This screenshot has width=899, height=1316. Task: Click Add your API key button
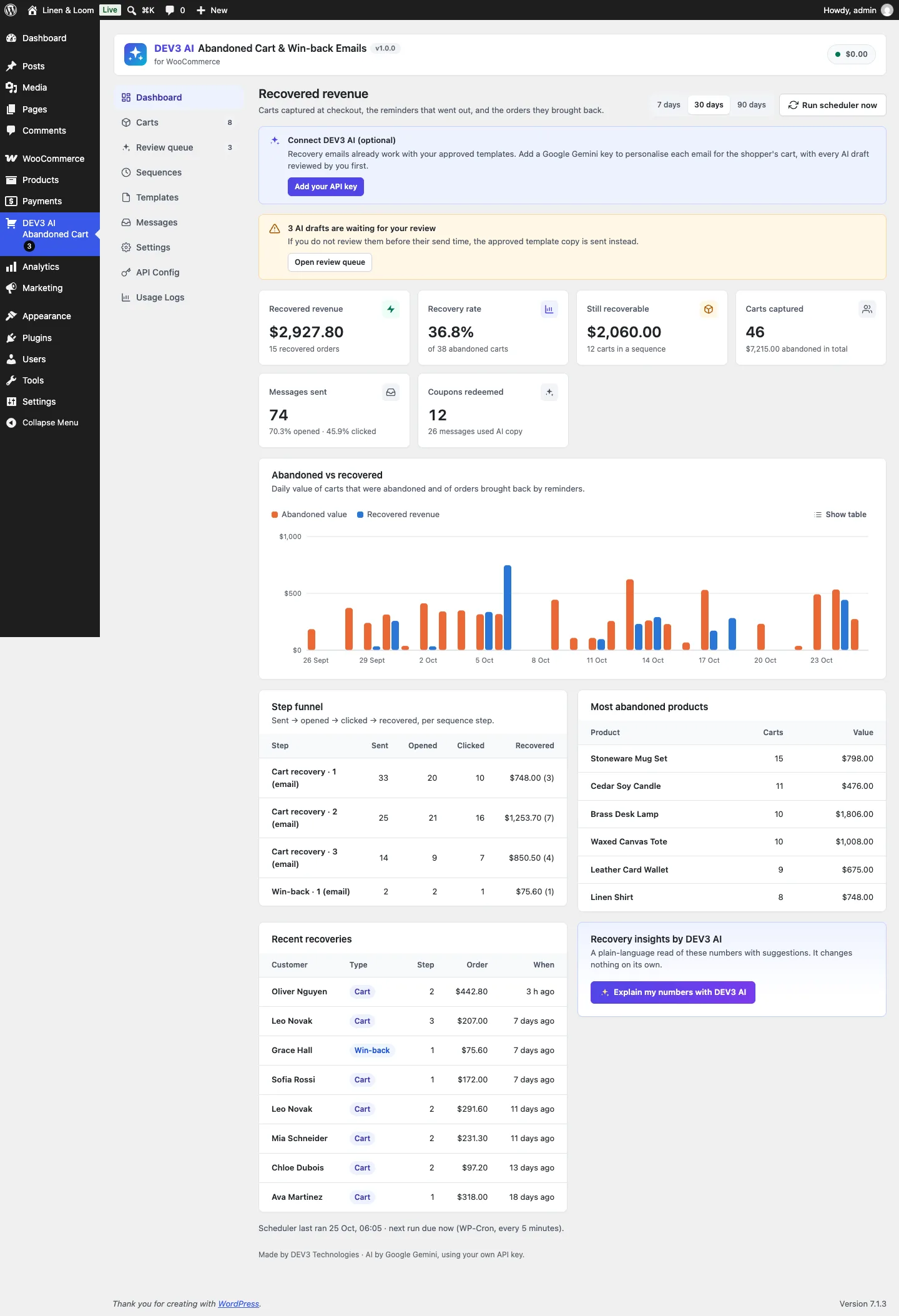tap(326, 187)
